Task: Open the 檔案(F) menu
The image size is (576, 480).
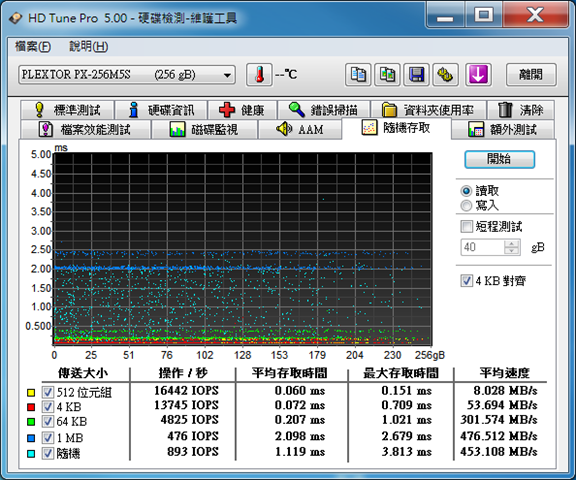Action: click(33, 47)
